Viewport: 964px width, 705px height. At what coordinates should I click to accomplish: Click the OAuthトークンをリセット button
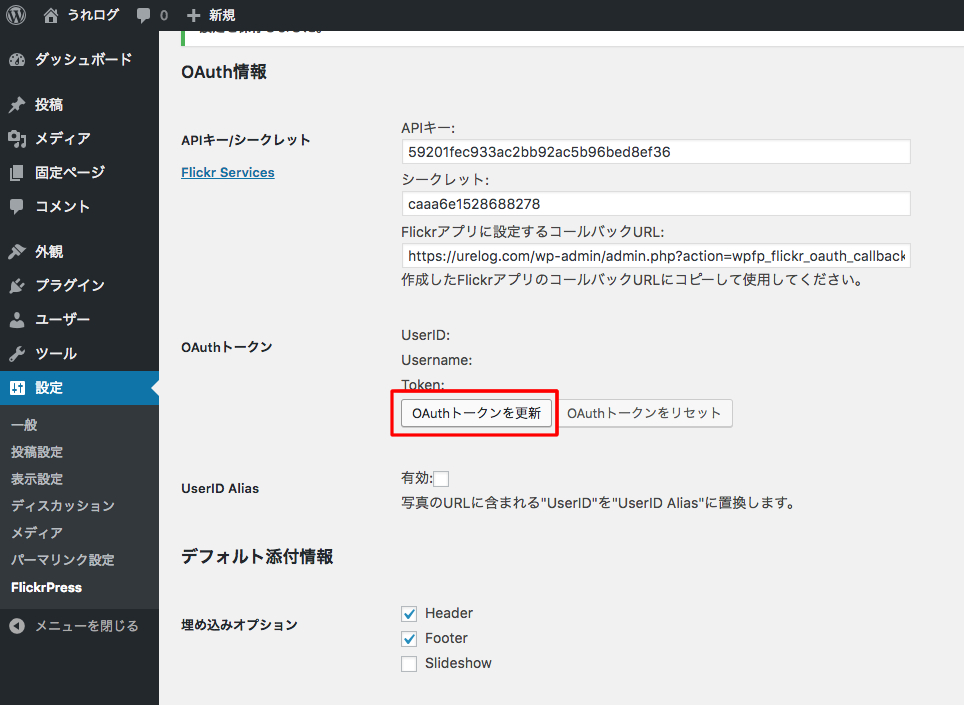[x=644, y=413]
